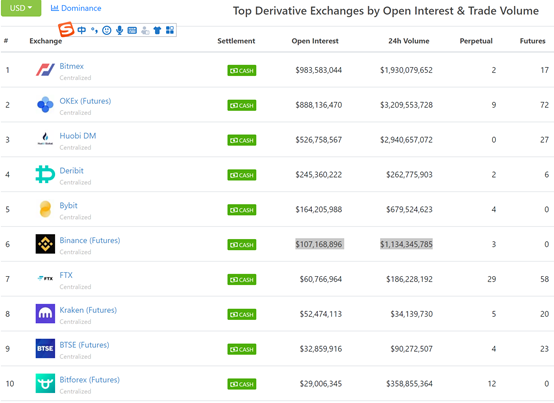This screenshot has width=554, height=403.
Task: Open the FTX exchange link
Action: tap(66, 275)
